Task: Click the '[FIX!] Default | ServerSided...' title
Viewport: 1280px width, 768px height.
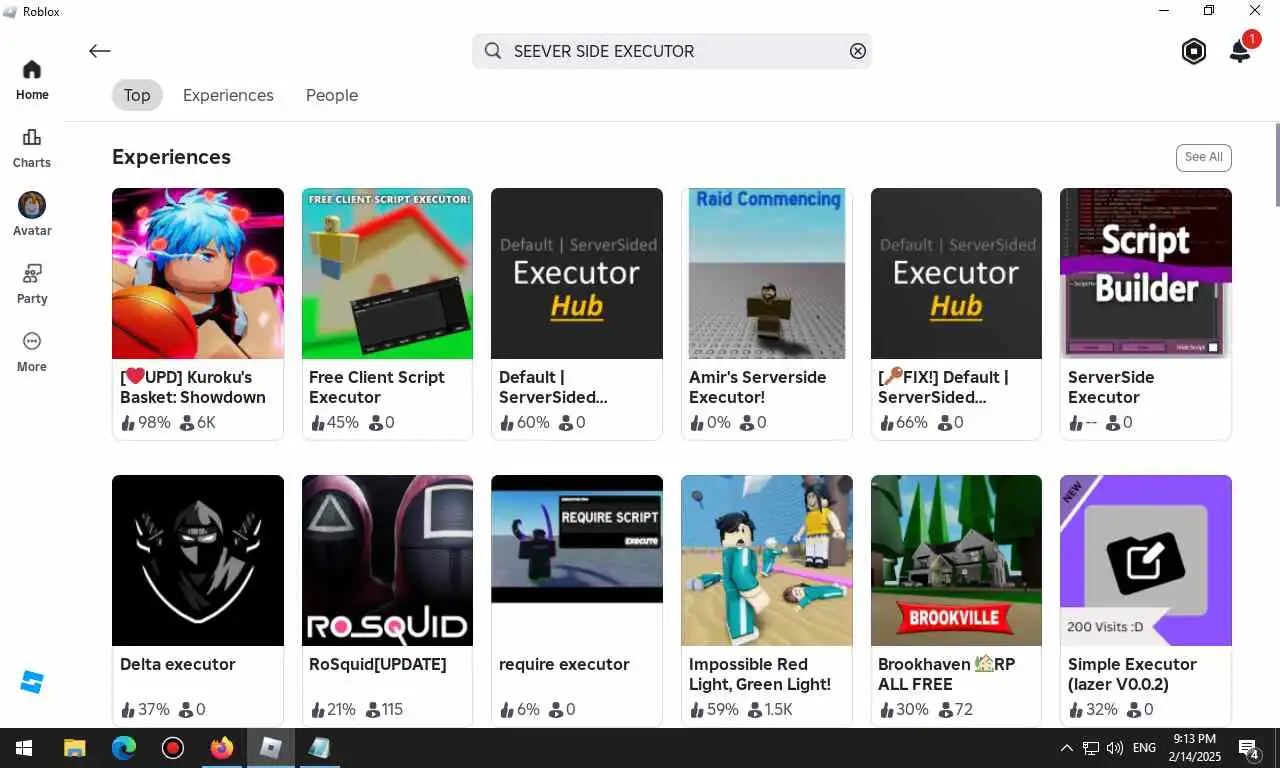Action: coord(943,387)
